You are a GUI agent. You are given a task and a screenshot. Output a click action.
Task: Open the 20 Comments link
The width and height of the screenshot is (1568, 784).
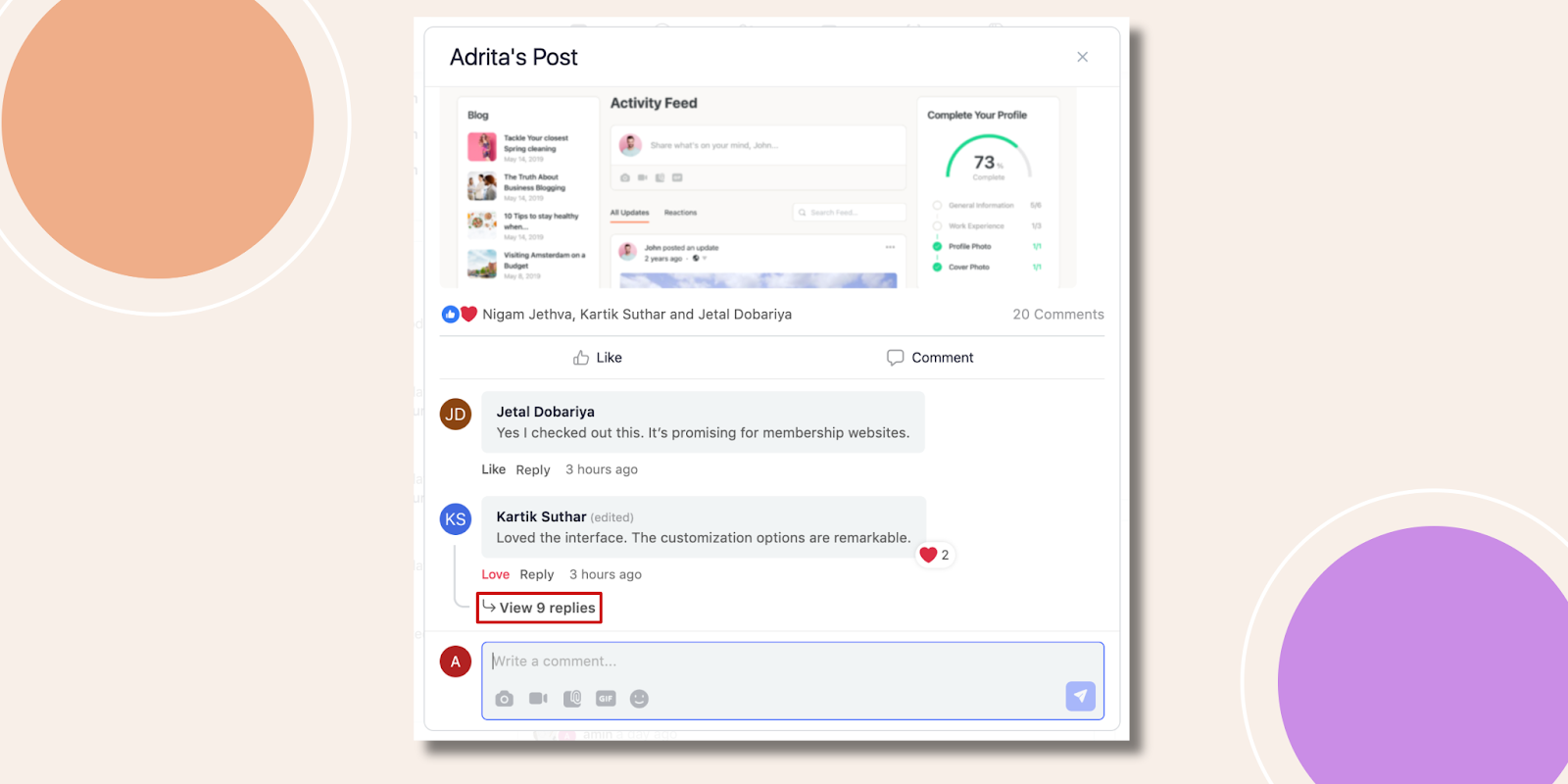pyautogui.click(x=1058, y=315)
